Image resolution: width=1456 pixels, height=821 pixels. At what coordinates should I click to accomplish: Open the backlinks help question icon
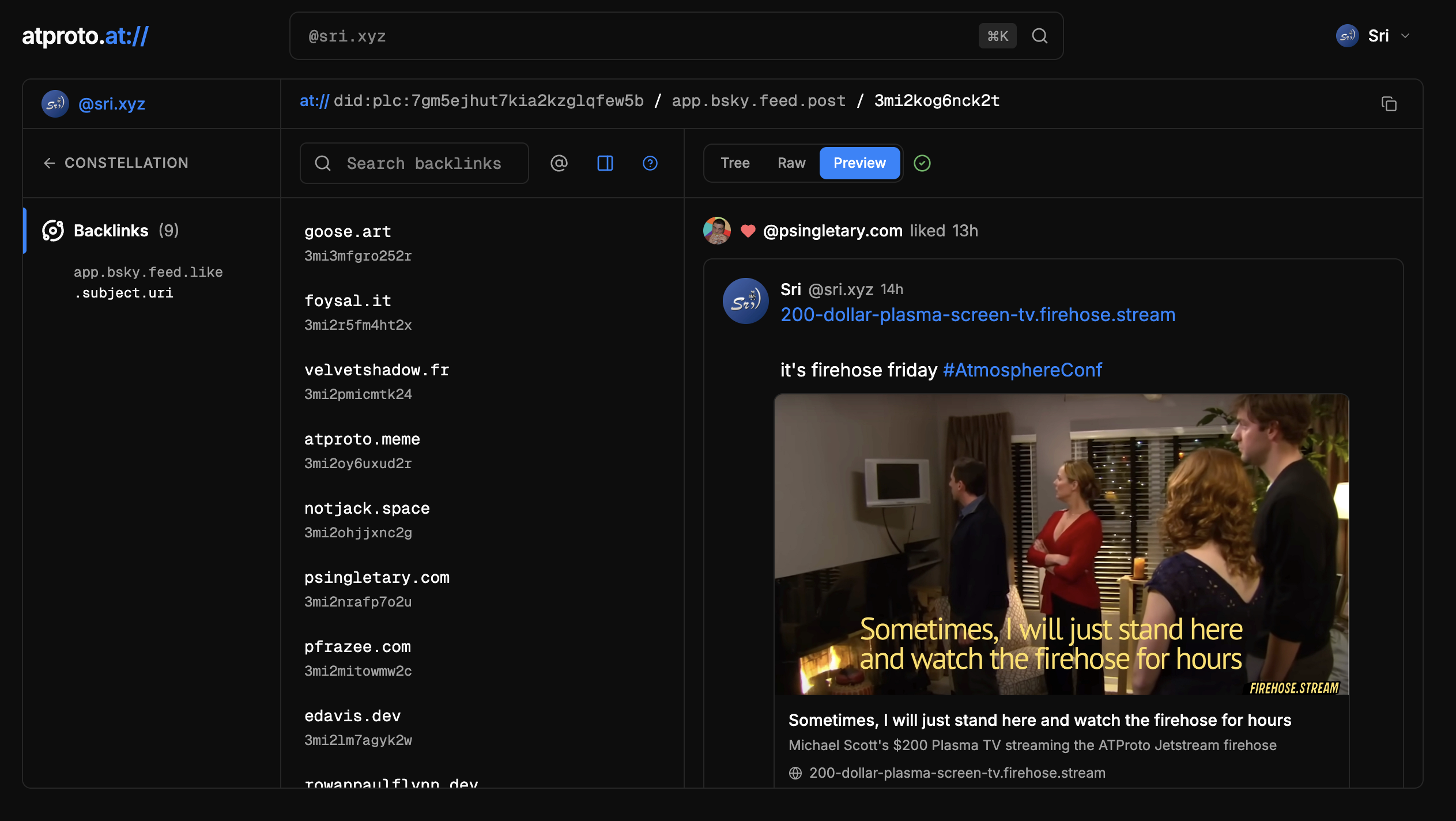(x=650, y=163)
